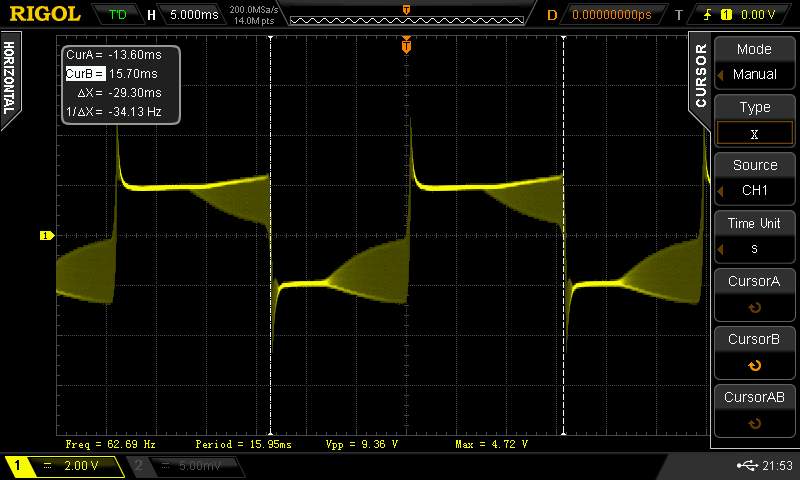Viewport: 800px width, 480px height.
Task: Click the CursorB rotary knob icon
Action: [754, 366]
